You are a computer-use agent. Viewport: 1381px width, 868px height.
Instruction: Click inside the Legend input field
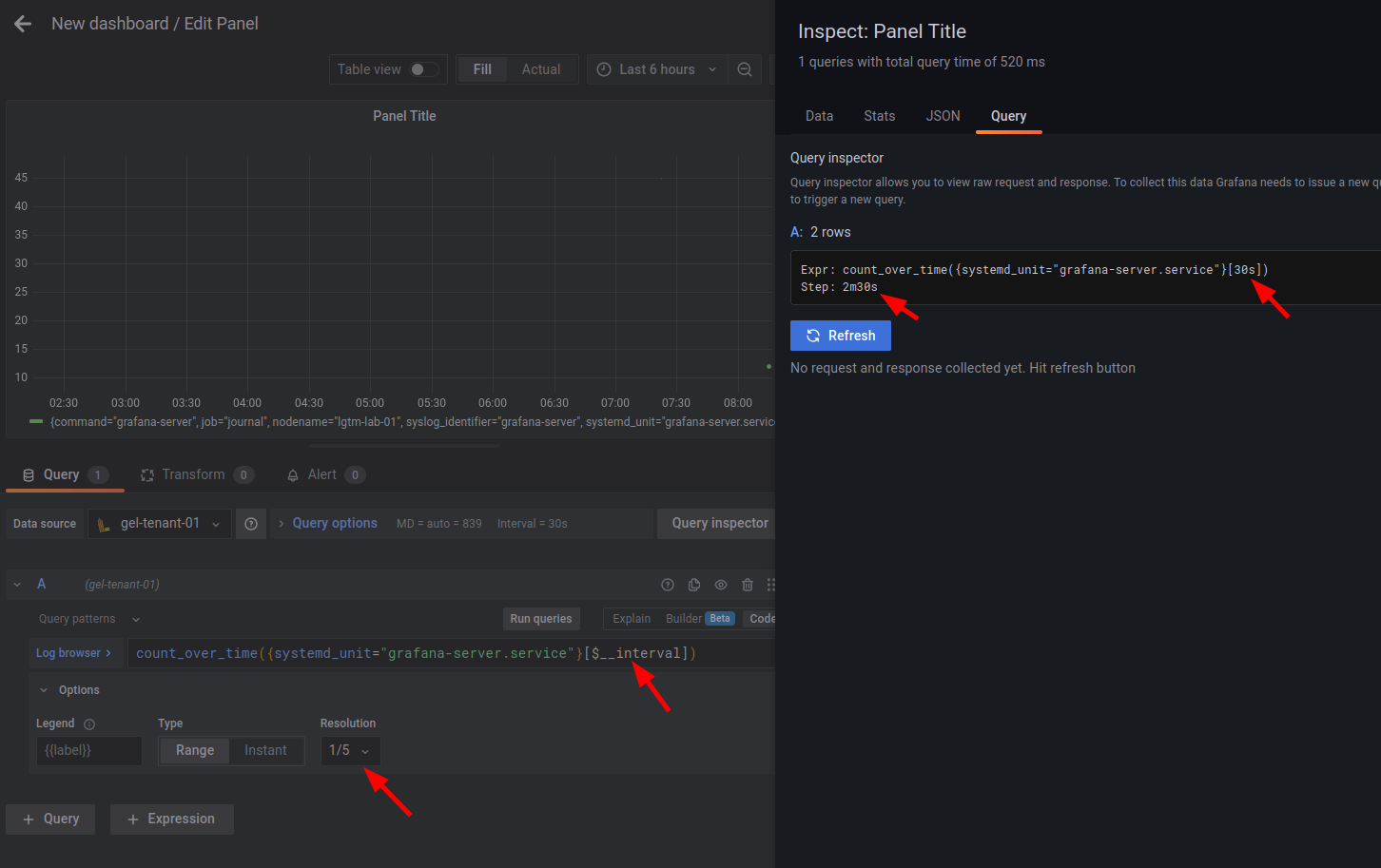tap(88, 750)
